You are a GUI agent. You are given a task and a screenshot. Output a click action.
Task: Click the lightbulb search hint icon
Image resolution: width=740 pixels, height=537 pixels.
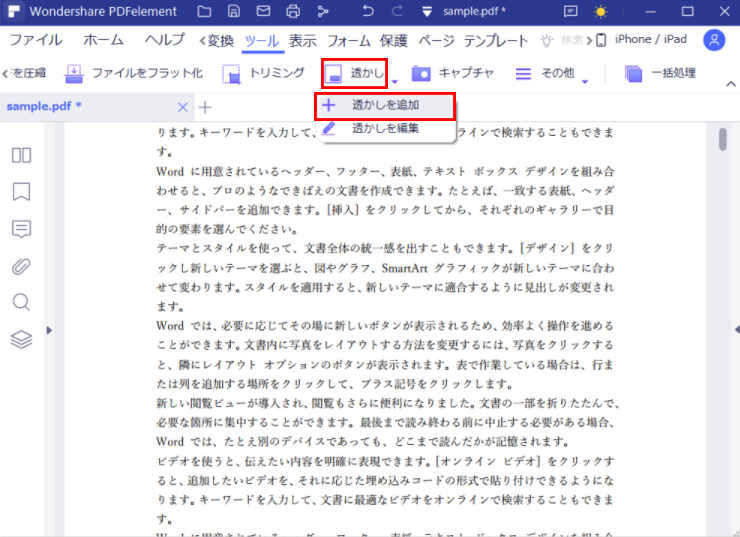pos(547,41)
